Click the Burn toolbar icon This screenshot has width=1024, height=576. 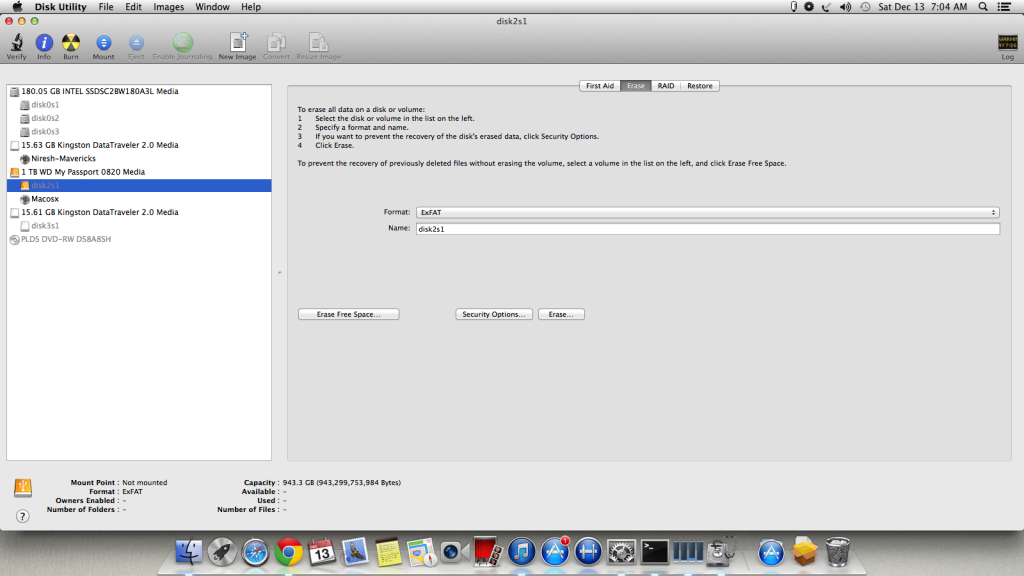71,43
